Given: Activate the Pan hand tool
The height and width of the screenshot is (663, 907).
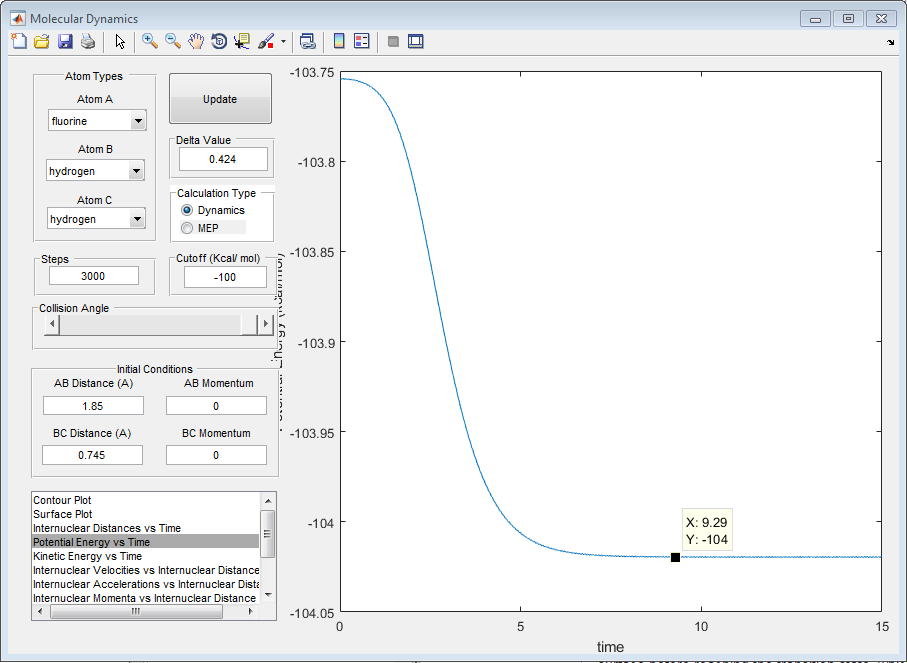Looking at the screenshot, I should [x=196, y=41].
